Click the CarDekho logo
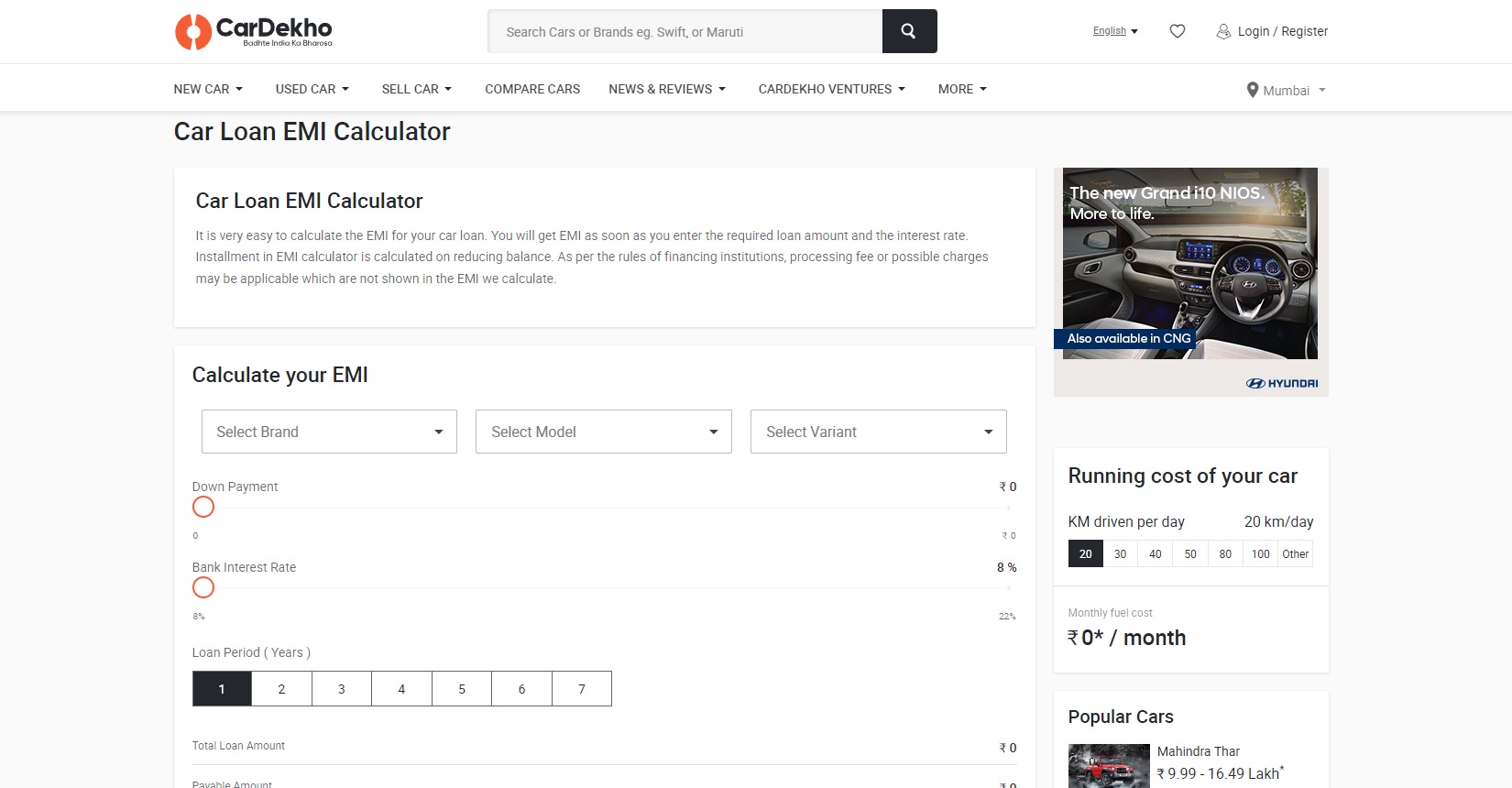Screen dimensions: 1512x788 (x=254, y=31)
